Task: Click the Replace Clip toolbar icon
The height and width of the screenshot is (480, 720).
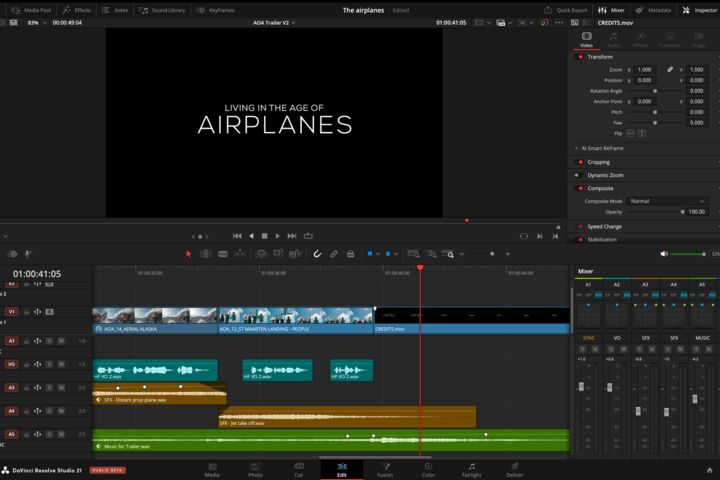Action: pos(295,254)
